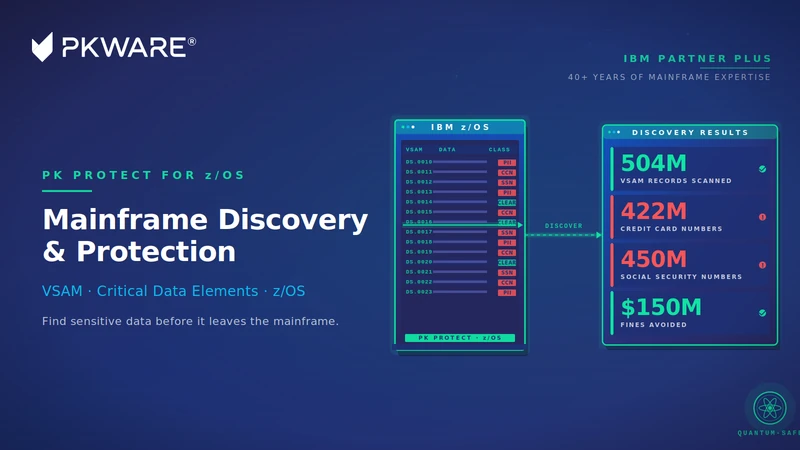The height and width of the screenshot is (450, 800).
Task: Click the DATA column header
Action: tap(447, 149)
